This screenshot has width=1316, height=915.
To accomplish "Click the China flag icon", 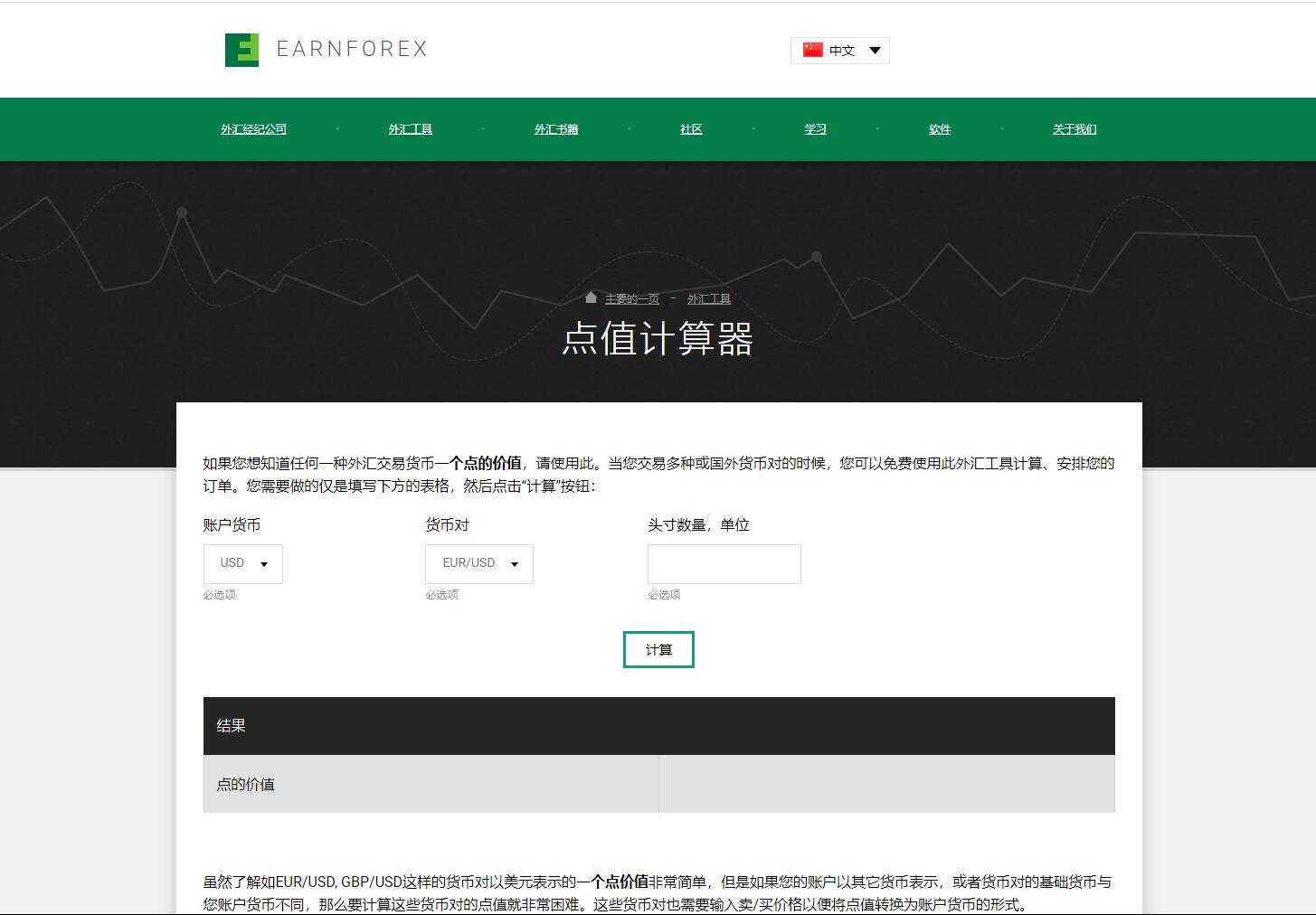I will pyautogui.click(x=812, y=50).
